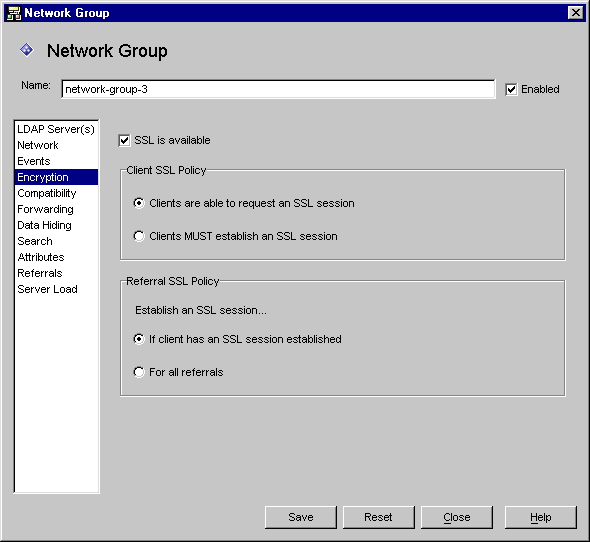Open the Events section
This screenshot has width=590, height=542.
coord(56,161)
